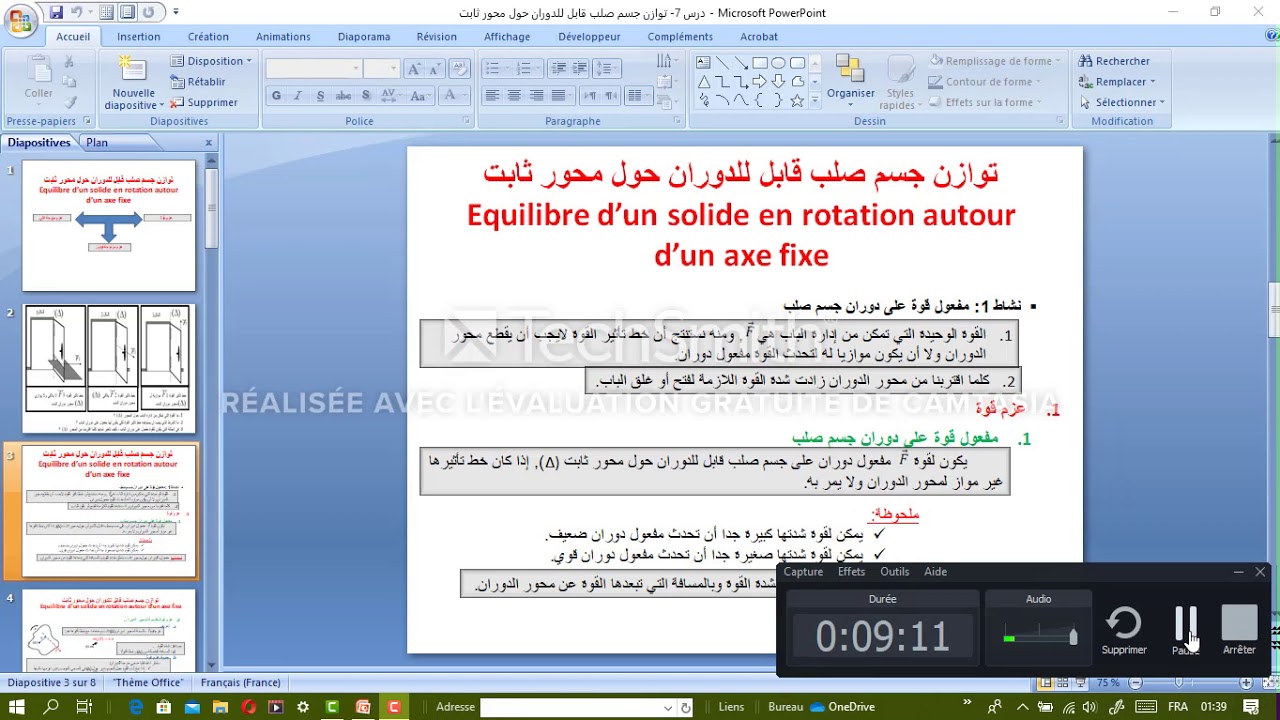Justify the text
The width and height of the screenshot is (1280, 720).
point(559,96)
